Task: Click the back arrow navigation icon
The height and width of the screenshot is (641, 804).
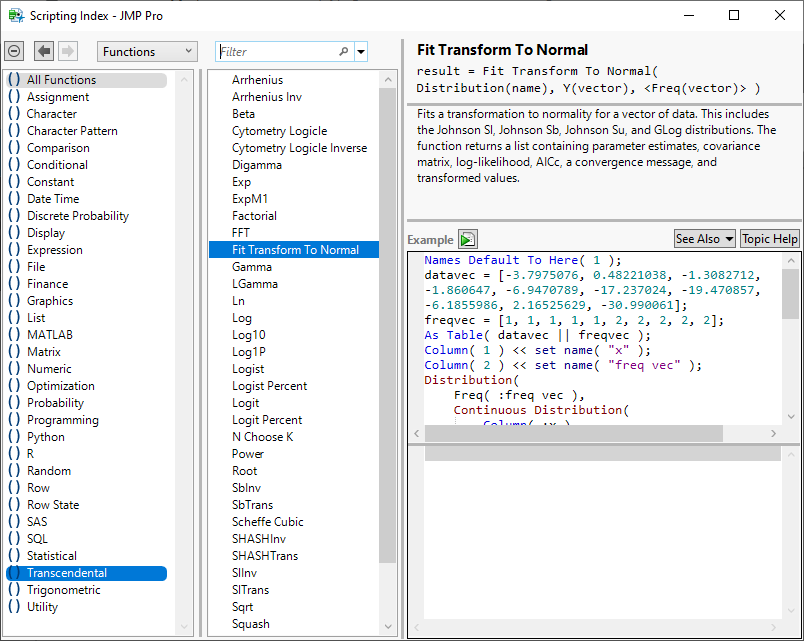Action: (x=44, y=51)
